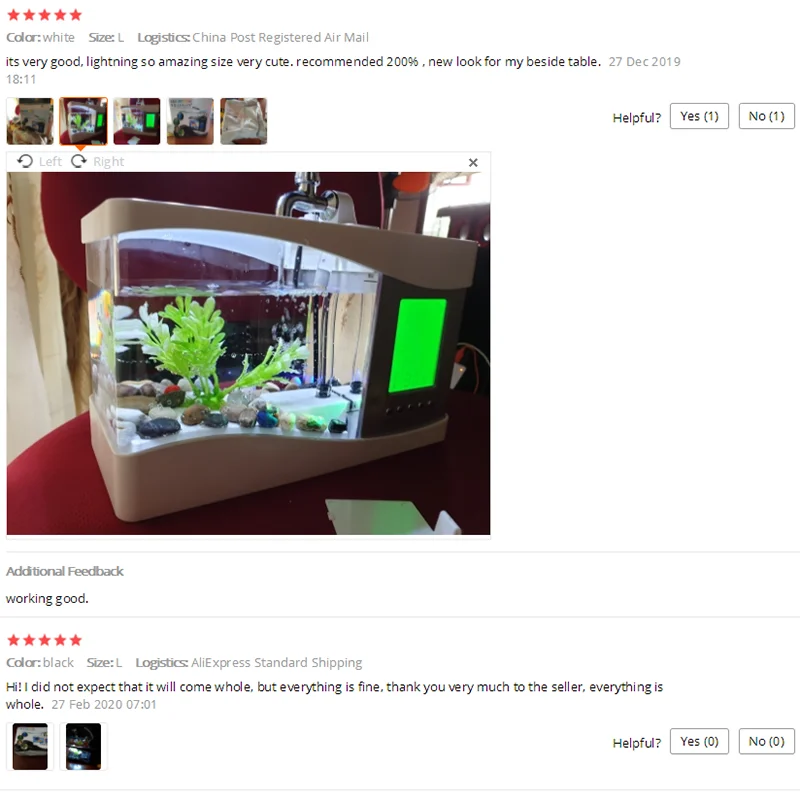Close the enlarged photo viewer
The width and height of the screenshot is (800, 800).
coord(473,162)
